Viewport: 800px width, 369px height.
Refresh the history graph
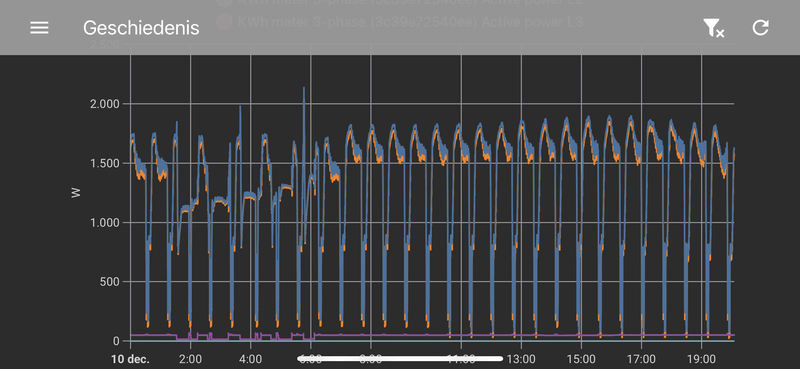point(760,28)
